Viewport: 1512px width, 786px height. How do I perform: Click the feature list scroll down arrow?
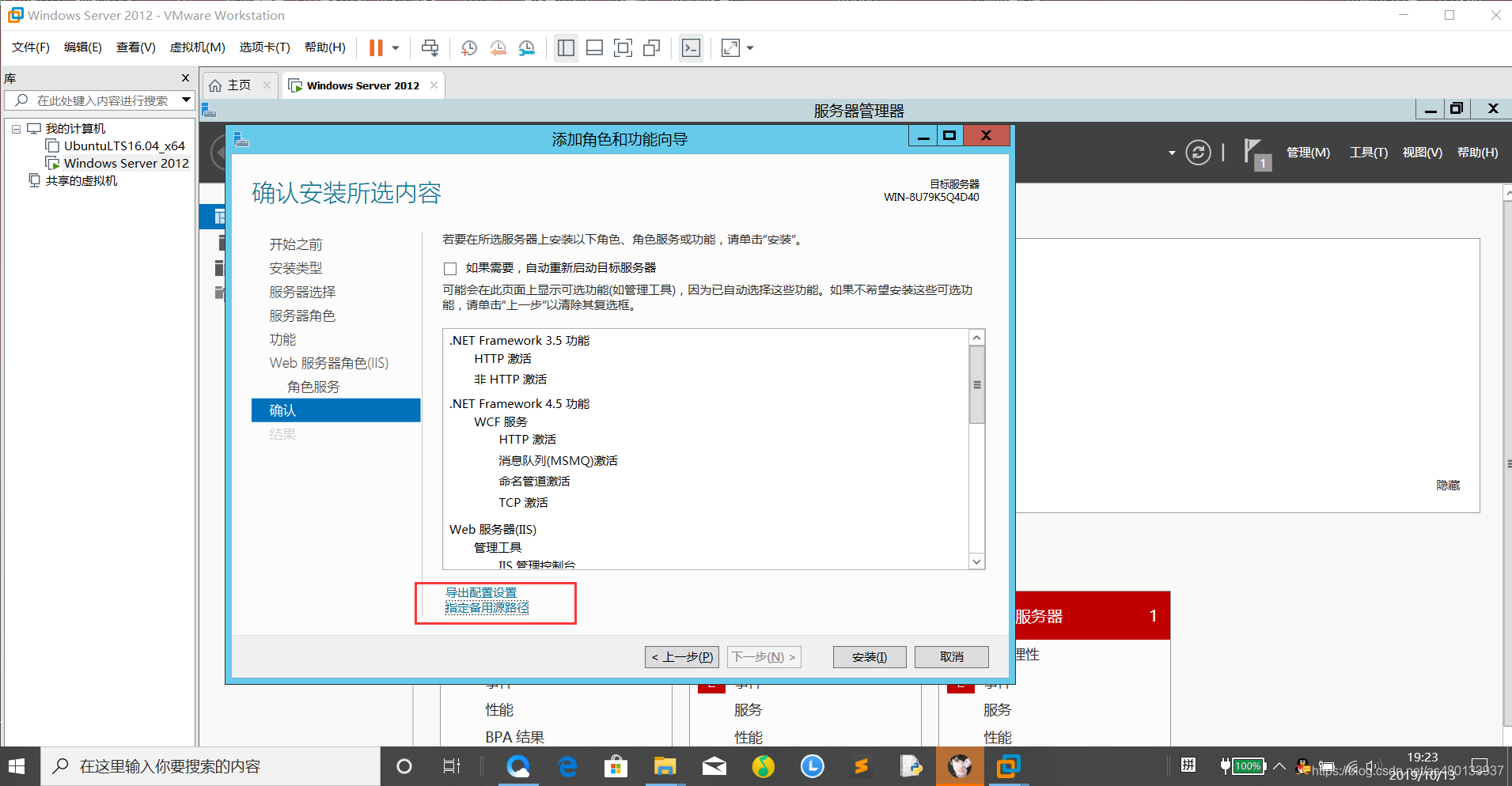pyautogui.click(x=977, y=561)
